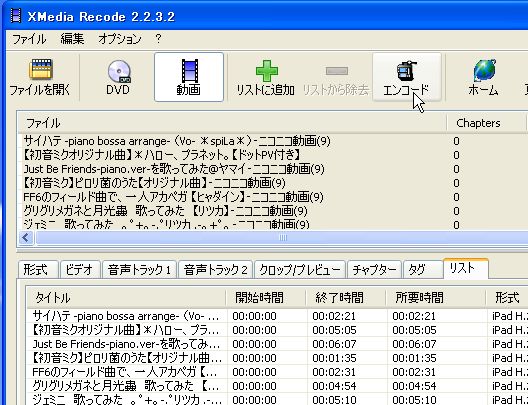Switch to the タグ tab
Viewport: 528px width, 405px height.
coord(423,270)
